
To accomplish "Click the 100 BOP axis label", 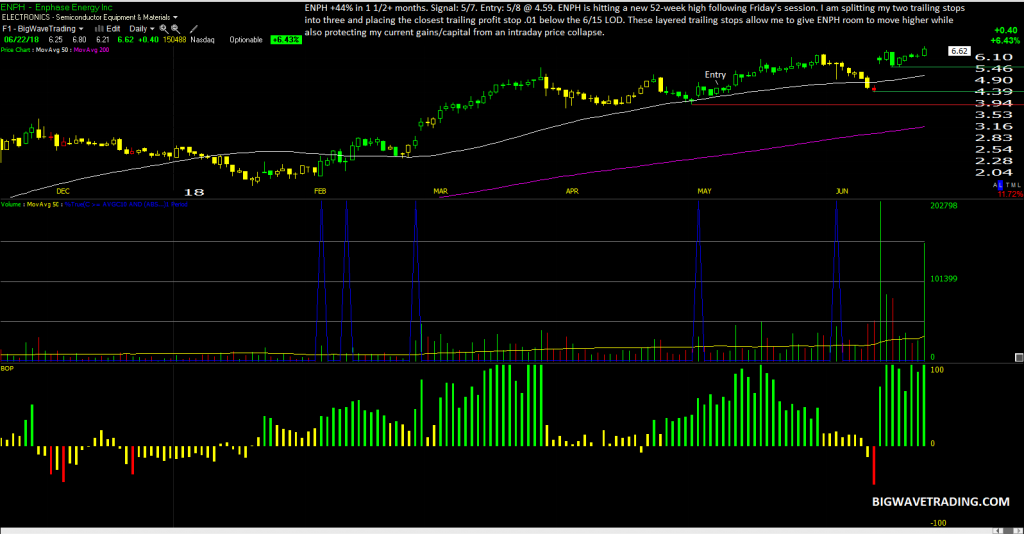I will coord(937,370).
